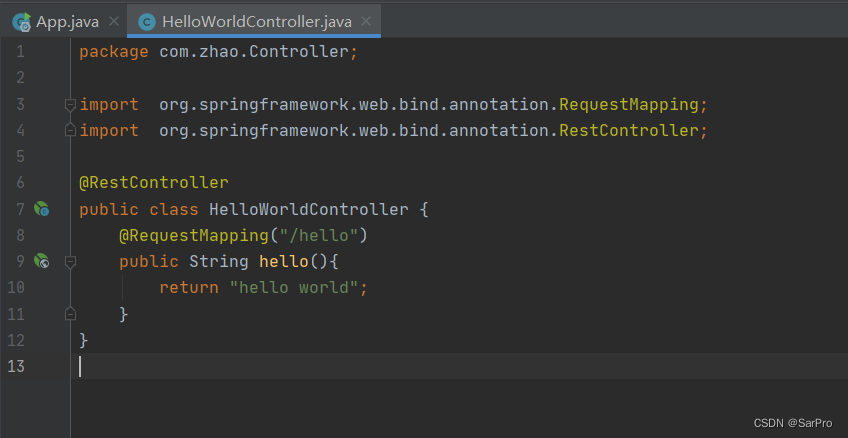Click the return keyword on line 10
This screenshot has width=848, height=438.
pyautogui.click(x=189, y=288)
